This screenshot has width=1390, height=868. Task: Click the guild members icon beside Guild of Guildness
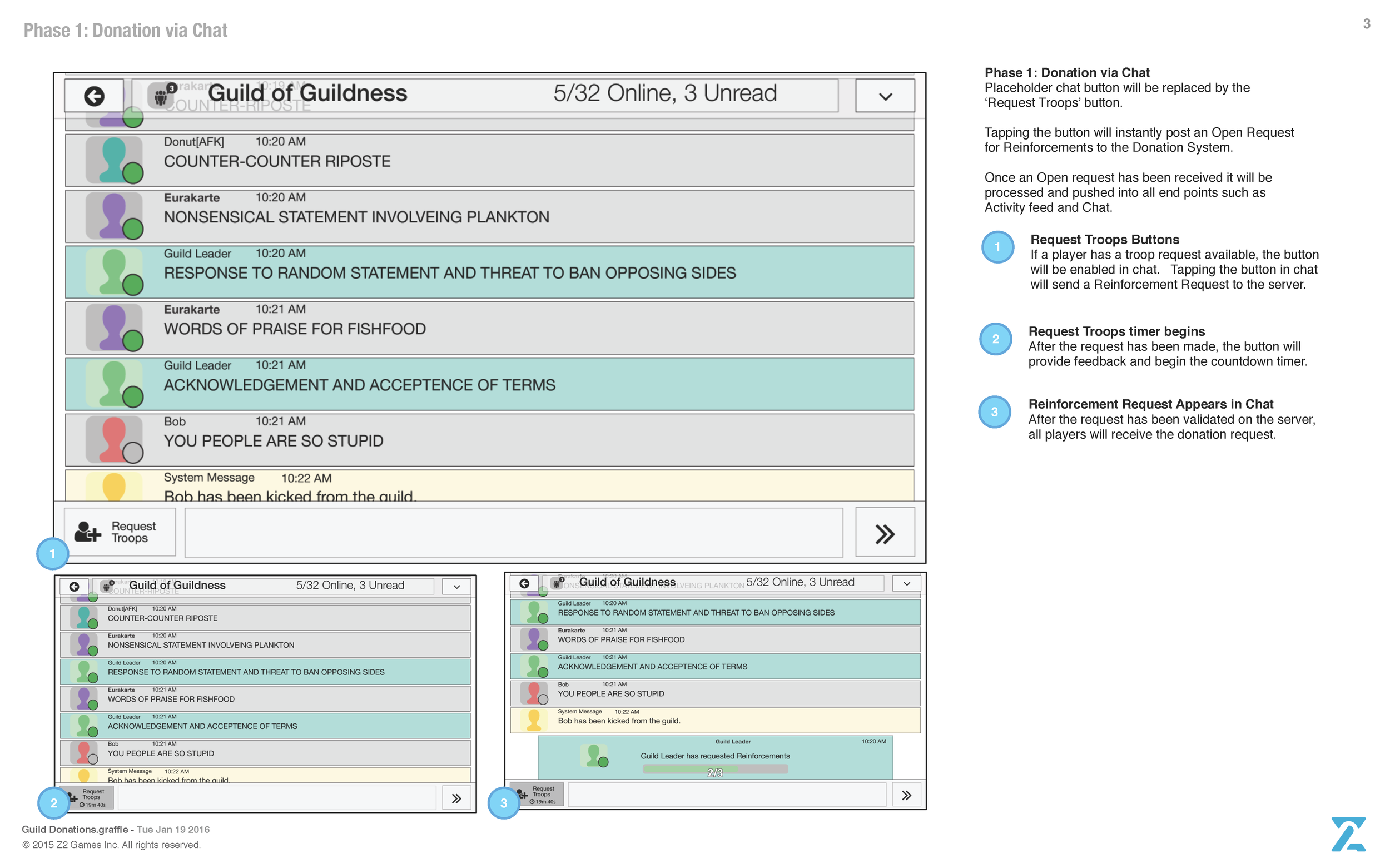pyautogui.click(x=162, y=95)
